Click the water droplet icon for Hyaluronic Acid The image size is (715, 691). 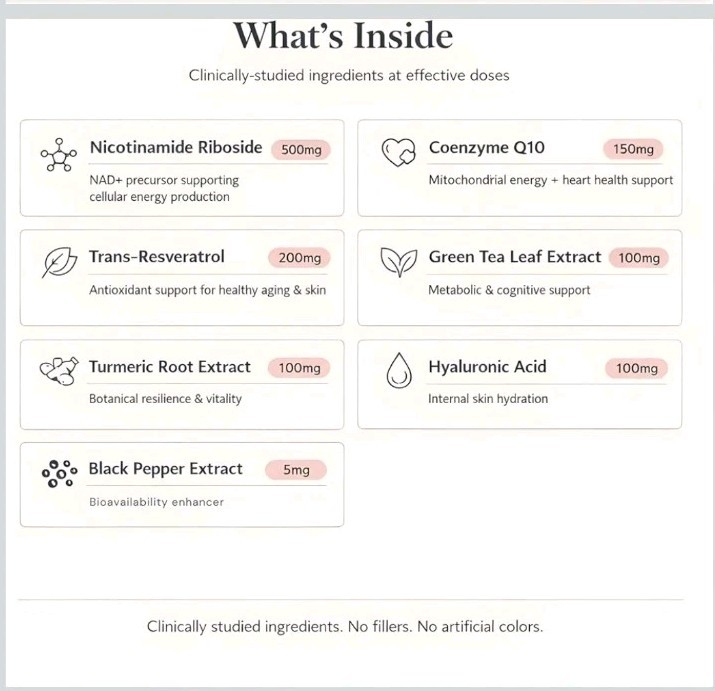click(x=399, y=370)
